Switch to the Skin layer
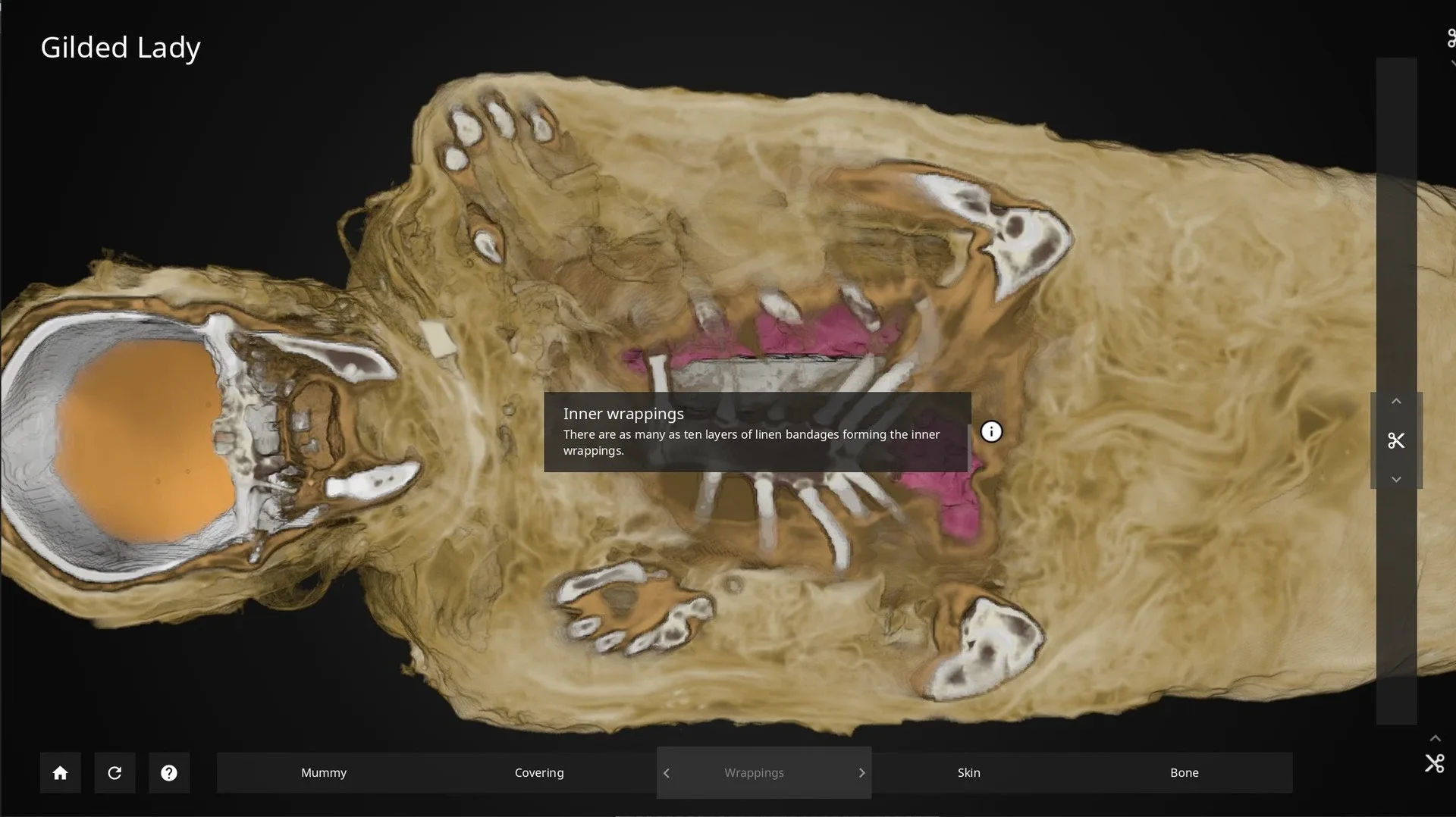This screenshot has width=1456, height=817. [x=969, y=772]
